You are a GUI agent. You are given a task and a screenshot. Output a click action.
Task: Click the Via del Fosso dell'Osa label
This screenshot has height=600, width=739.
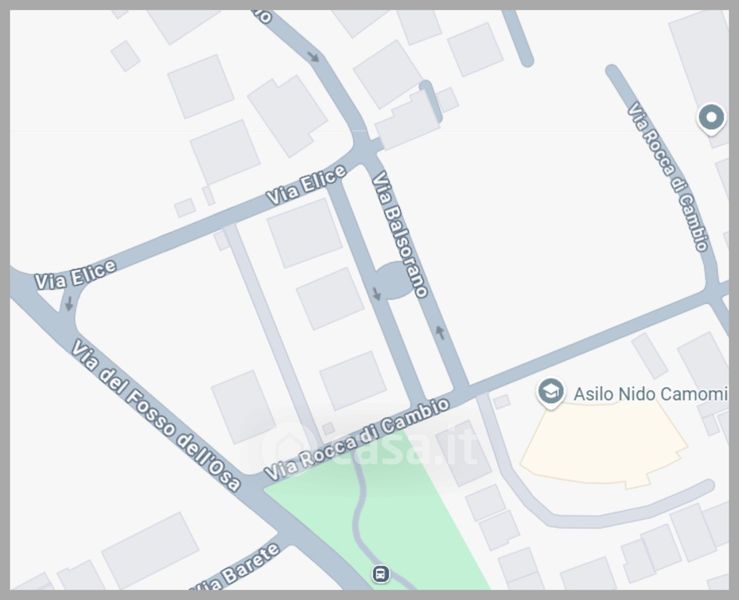coord(156,415)
